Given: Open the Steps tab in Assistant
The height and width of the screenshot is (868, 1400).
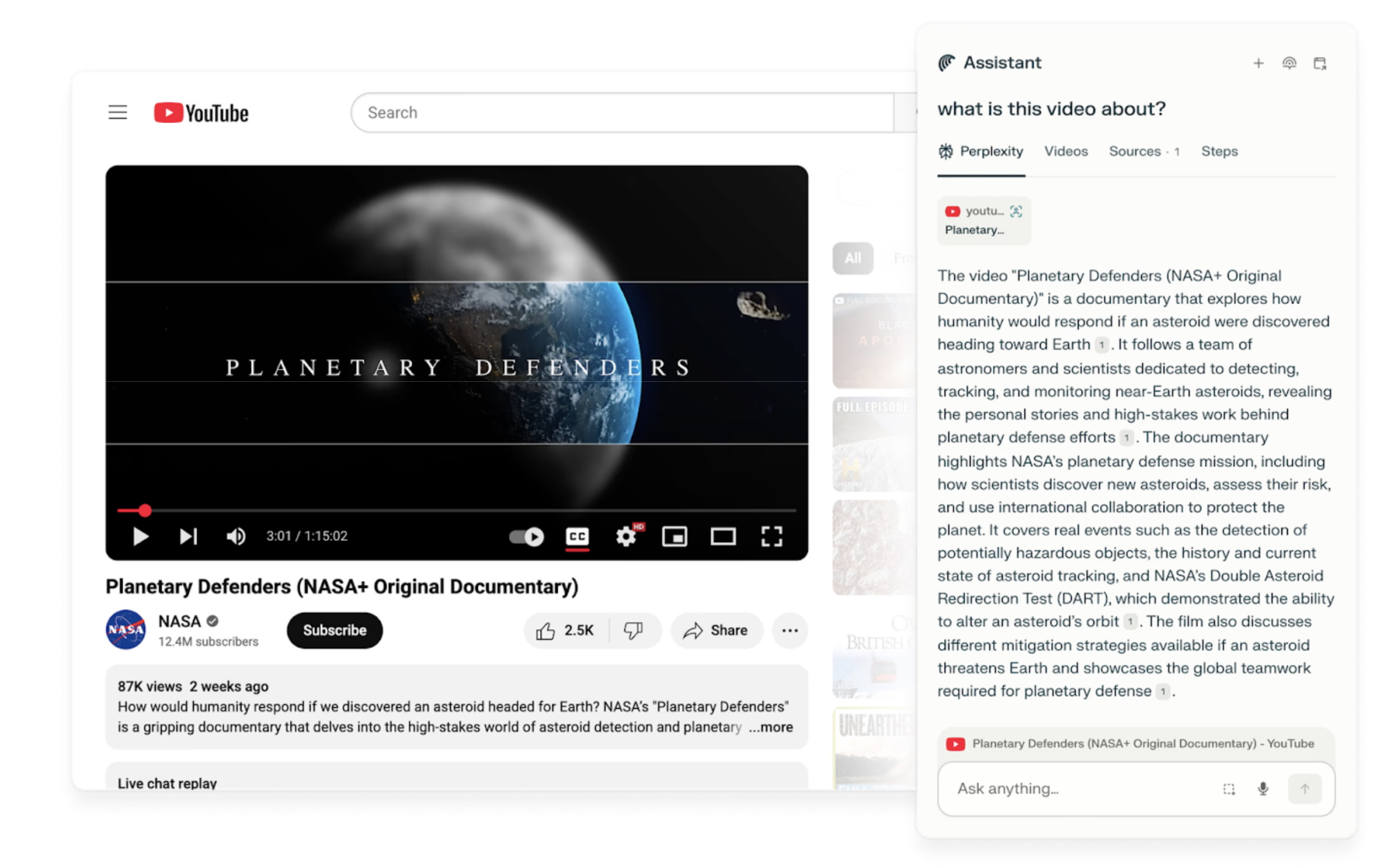Looking at the screenshot, I should point(1219,151).
